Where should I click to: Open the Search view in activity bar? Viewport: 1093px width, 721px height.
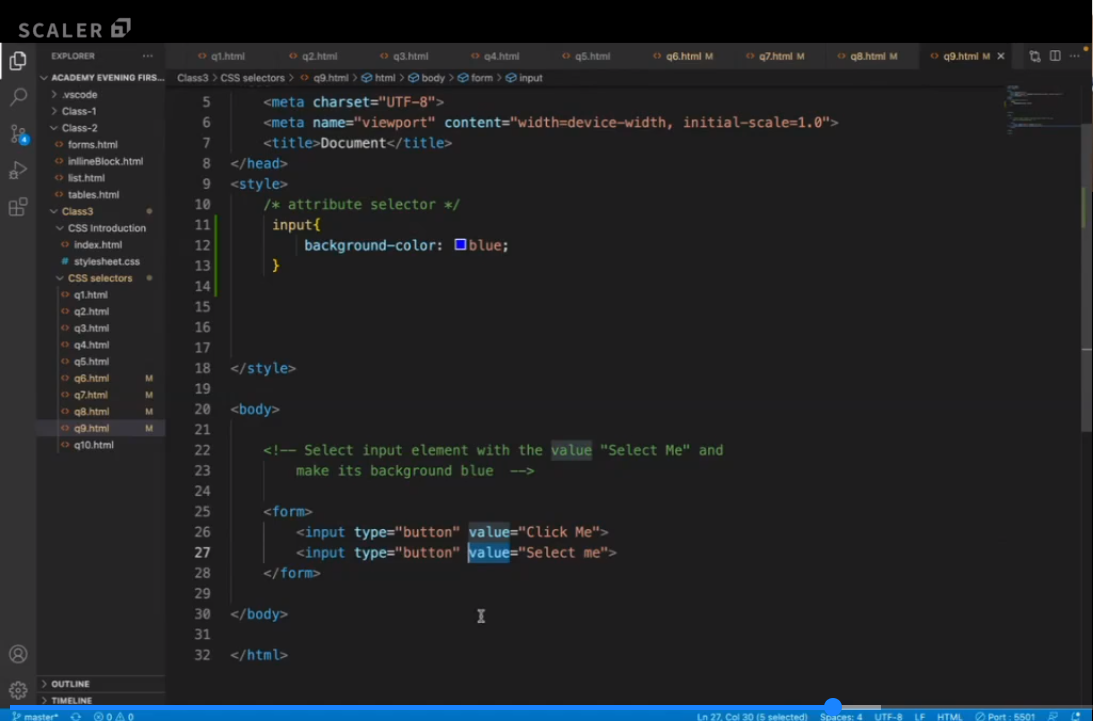18,97
